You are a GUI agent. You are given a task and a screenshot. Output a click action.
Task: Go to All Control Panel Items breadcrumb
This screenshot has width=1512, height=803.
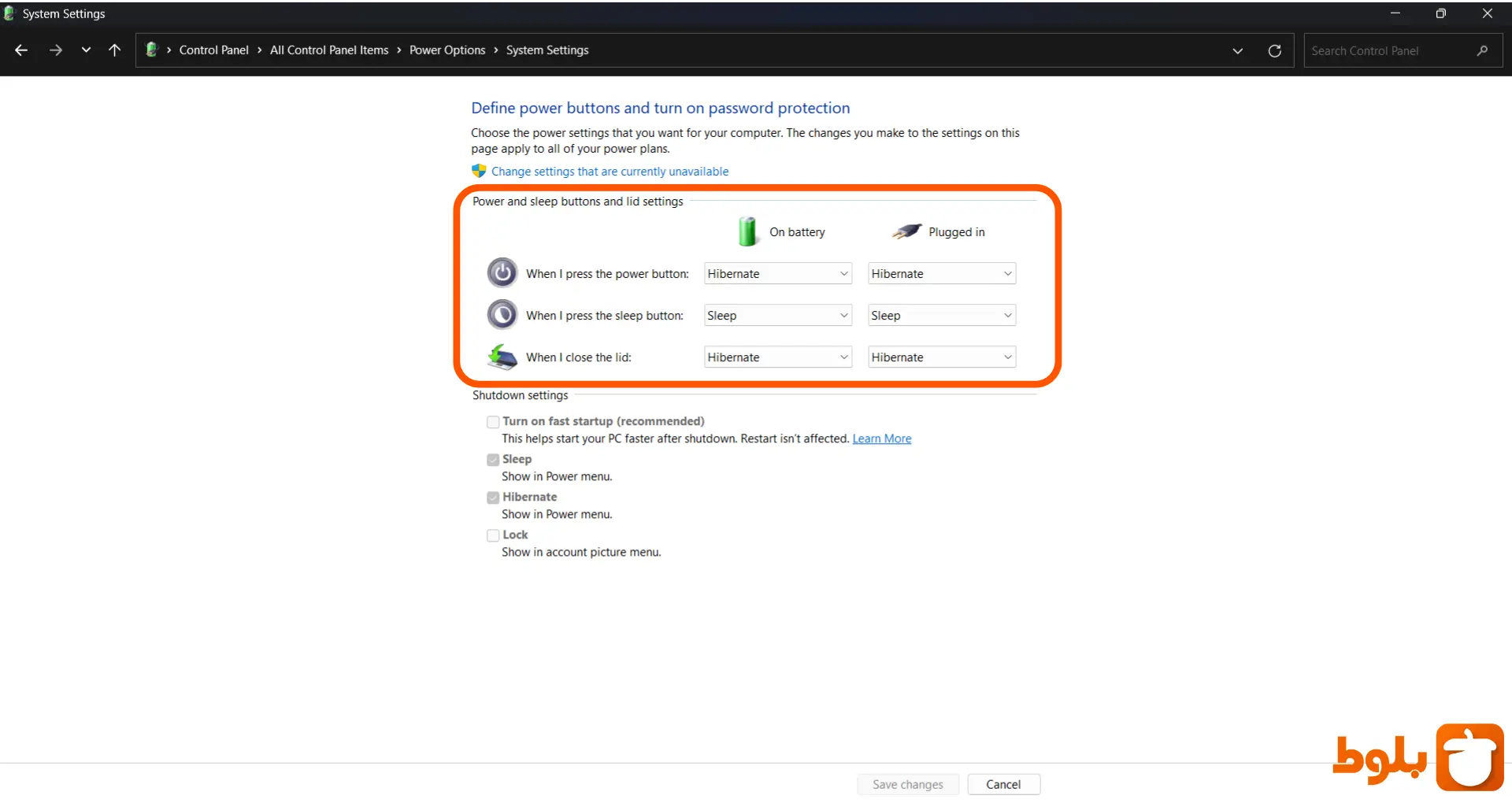coord(329,50)
